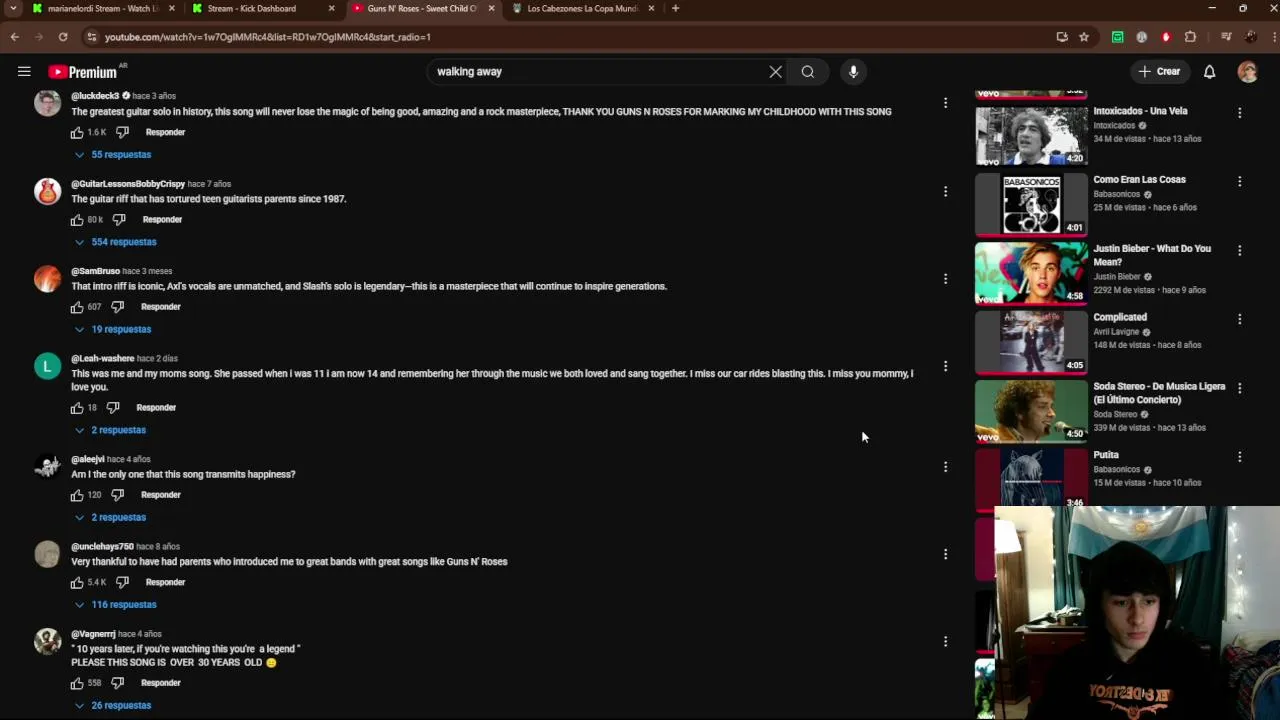Like the @aleejvl comment
Screen dimensions: 1280x720
(x=77, y=495)
